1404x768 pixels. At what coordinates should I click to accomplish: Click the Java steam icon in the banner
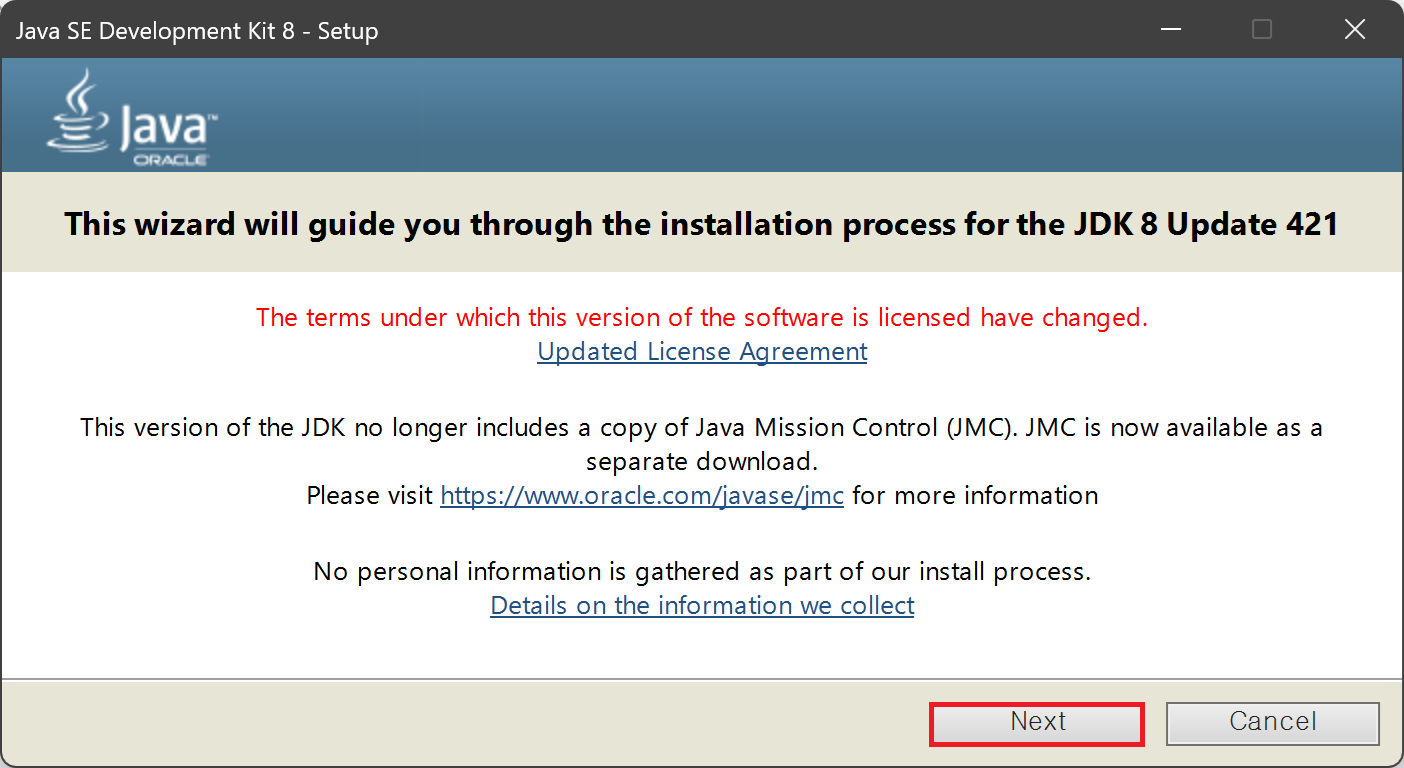pyautogui.click(x=78, y=90)
